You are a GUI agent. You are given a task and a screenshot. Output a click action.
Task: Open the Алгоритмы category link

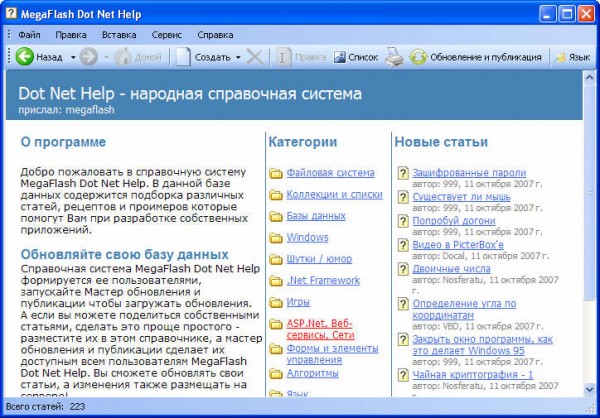(x=313, y=373)
